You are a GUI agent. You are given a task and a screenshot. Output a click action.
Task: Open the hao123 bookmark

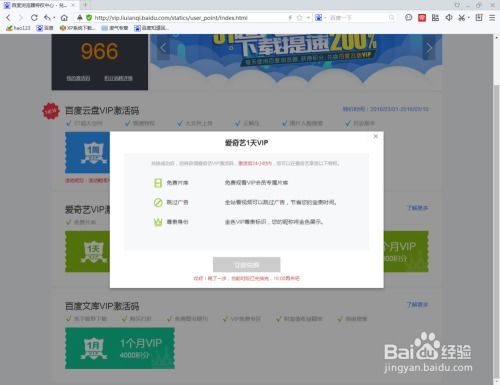click(18, 28)
